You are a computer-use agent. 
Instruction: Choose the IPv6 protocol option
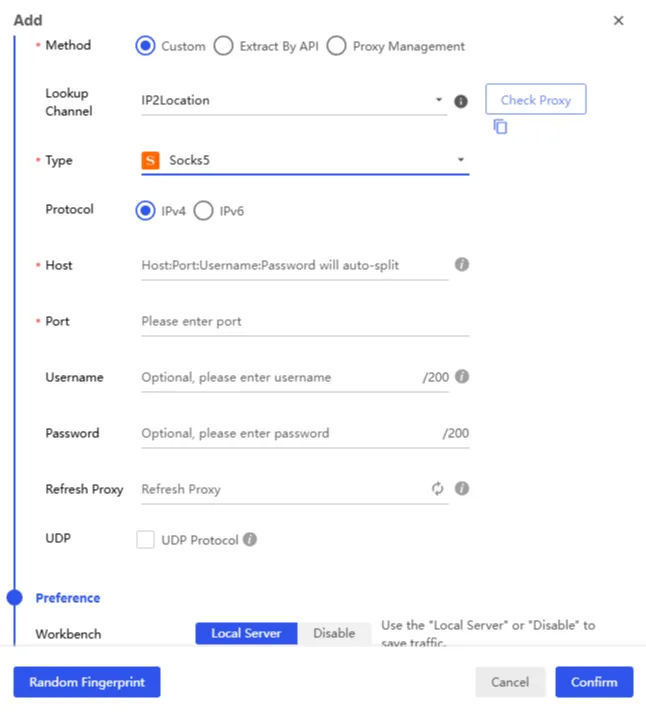point(203,211)
